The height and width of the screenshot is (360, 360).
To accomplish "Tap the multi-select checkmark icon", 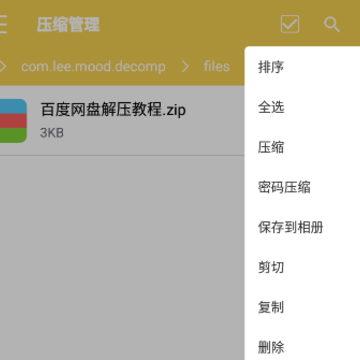I will coord(290,24).
